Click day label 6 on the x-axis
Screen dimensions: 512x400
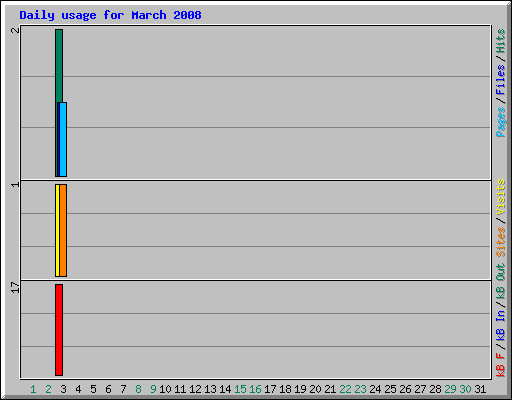pos(108,389)
